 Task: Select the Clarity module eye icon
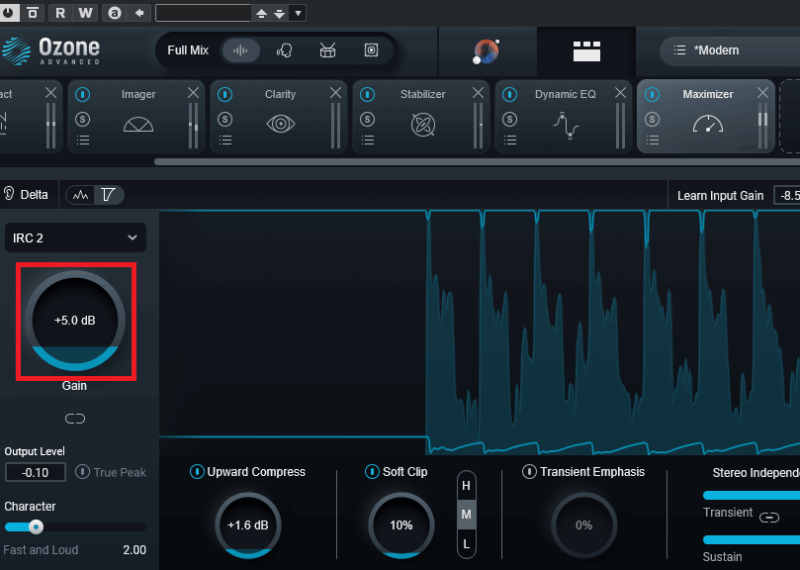(x=281, y=124)
